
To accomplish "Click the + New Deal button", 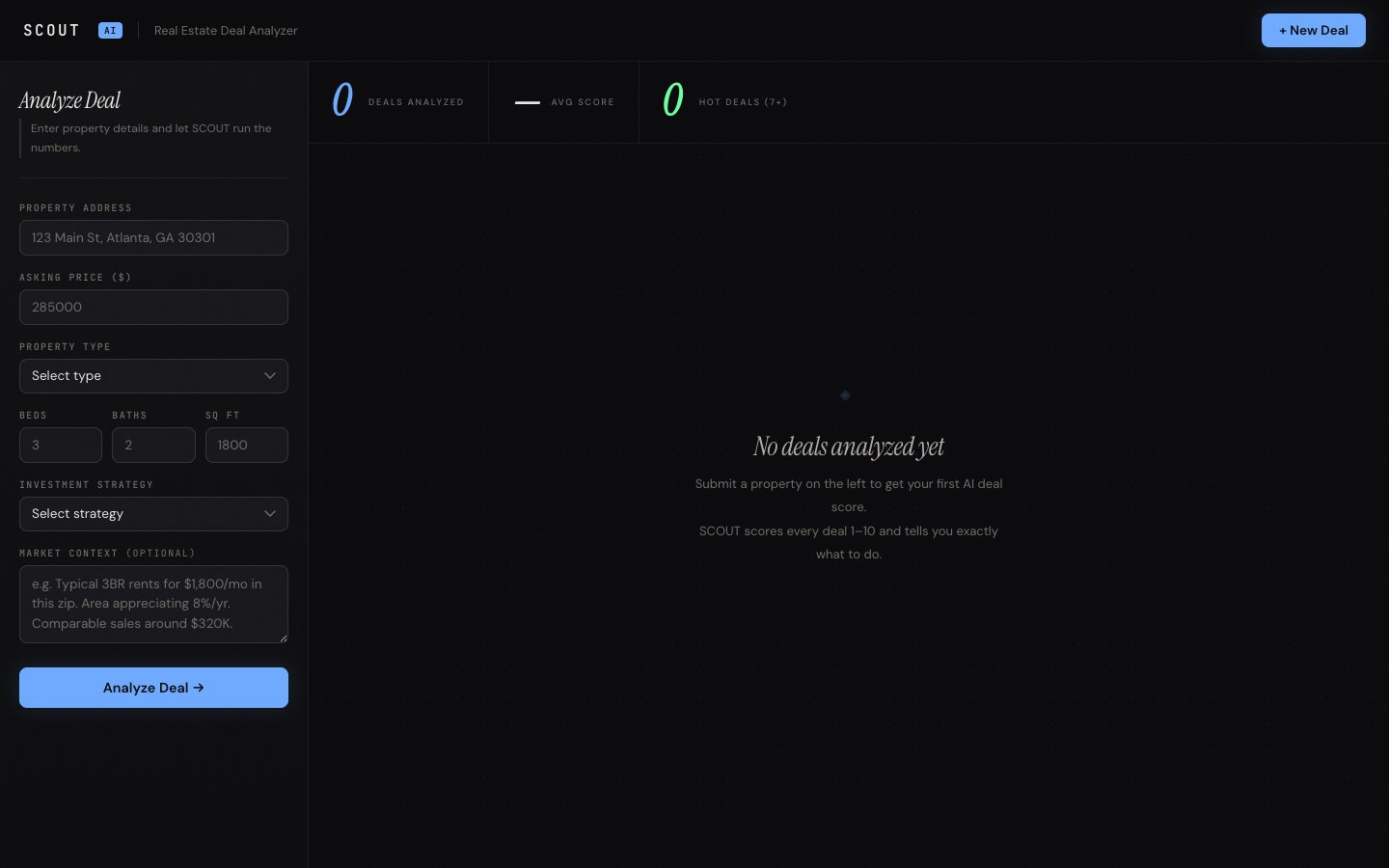I will point(1314,30).
